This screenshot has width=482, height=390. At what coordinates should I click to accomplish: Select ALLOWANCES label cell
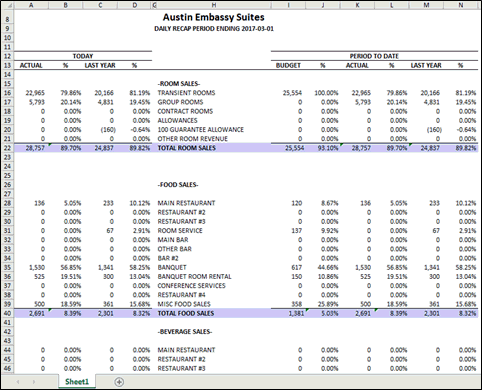point(177,120)
